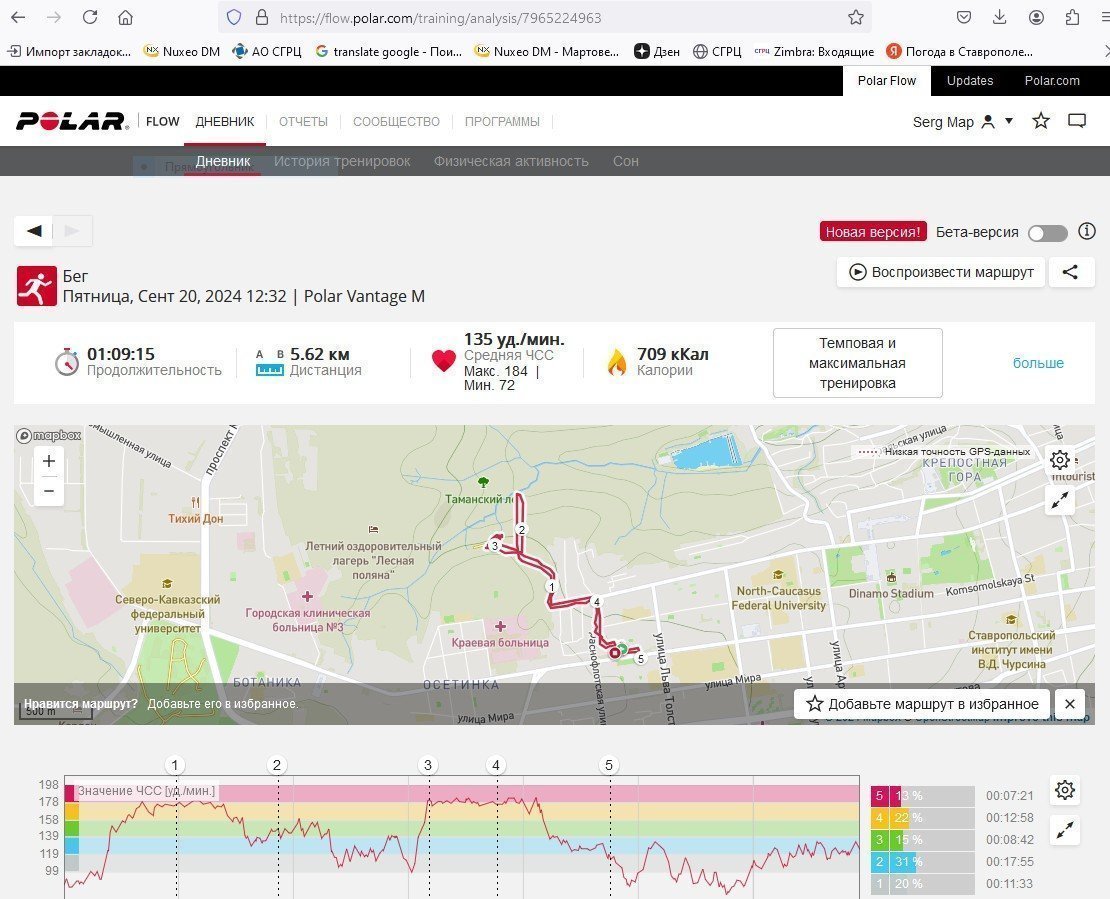The image size is (1110, 899).
Task: Toggle Бета-версия switch on
Action: pyautogui.click(x=1048, y=233)
